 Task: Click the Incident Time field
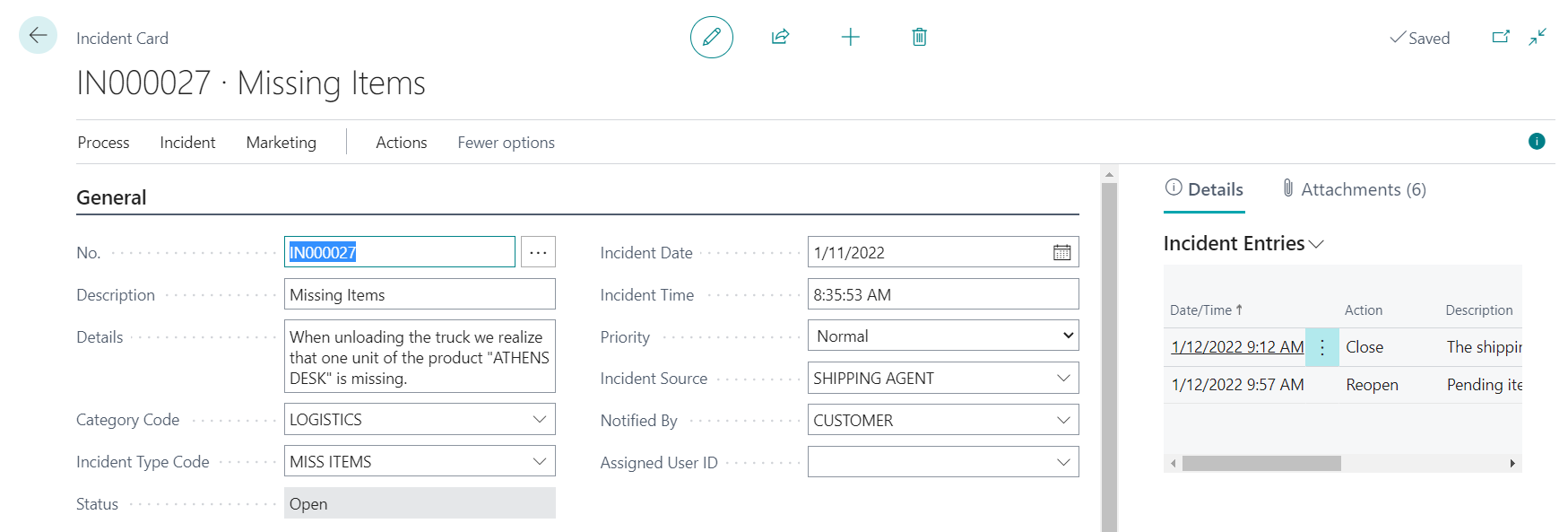(943, 294)
